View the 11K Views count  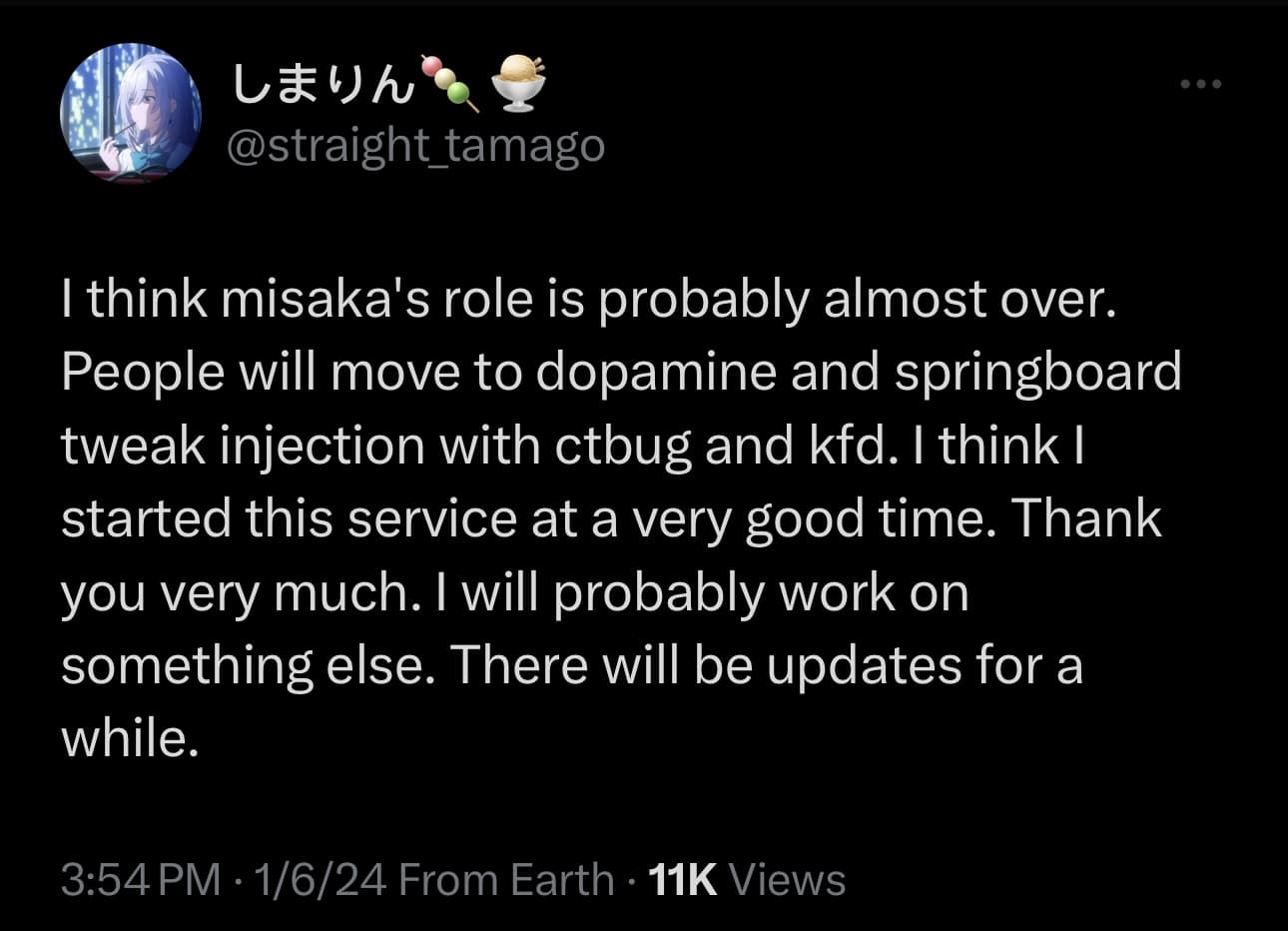[747, 880]
